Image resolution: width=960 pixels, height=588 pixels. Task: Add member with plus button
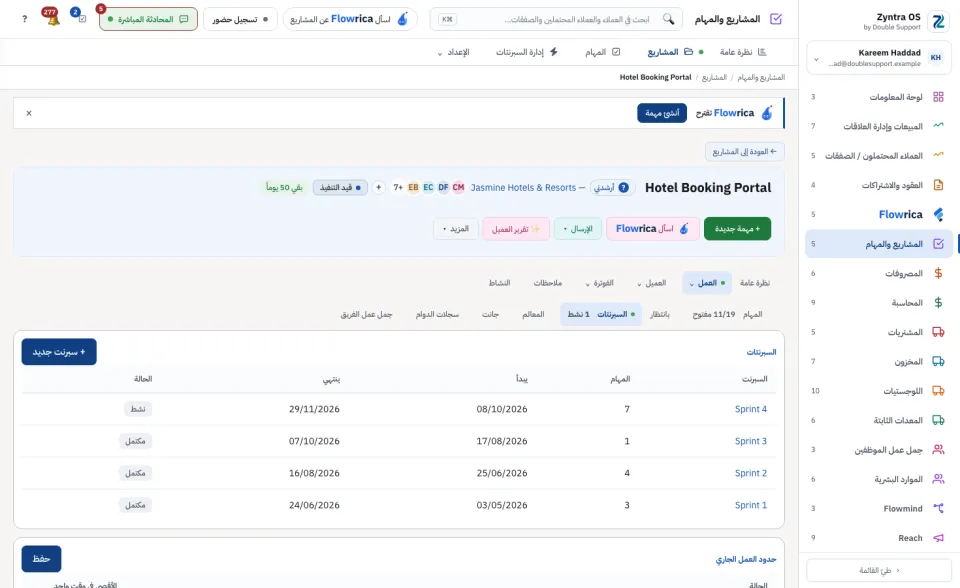point(378,187)
